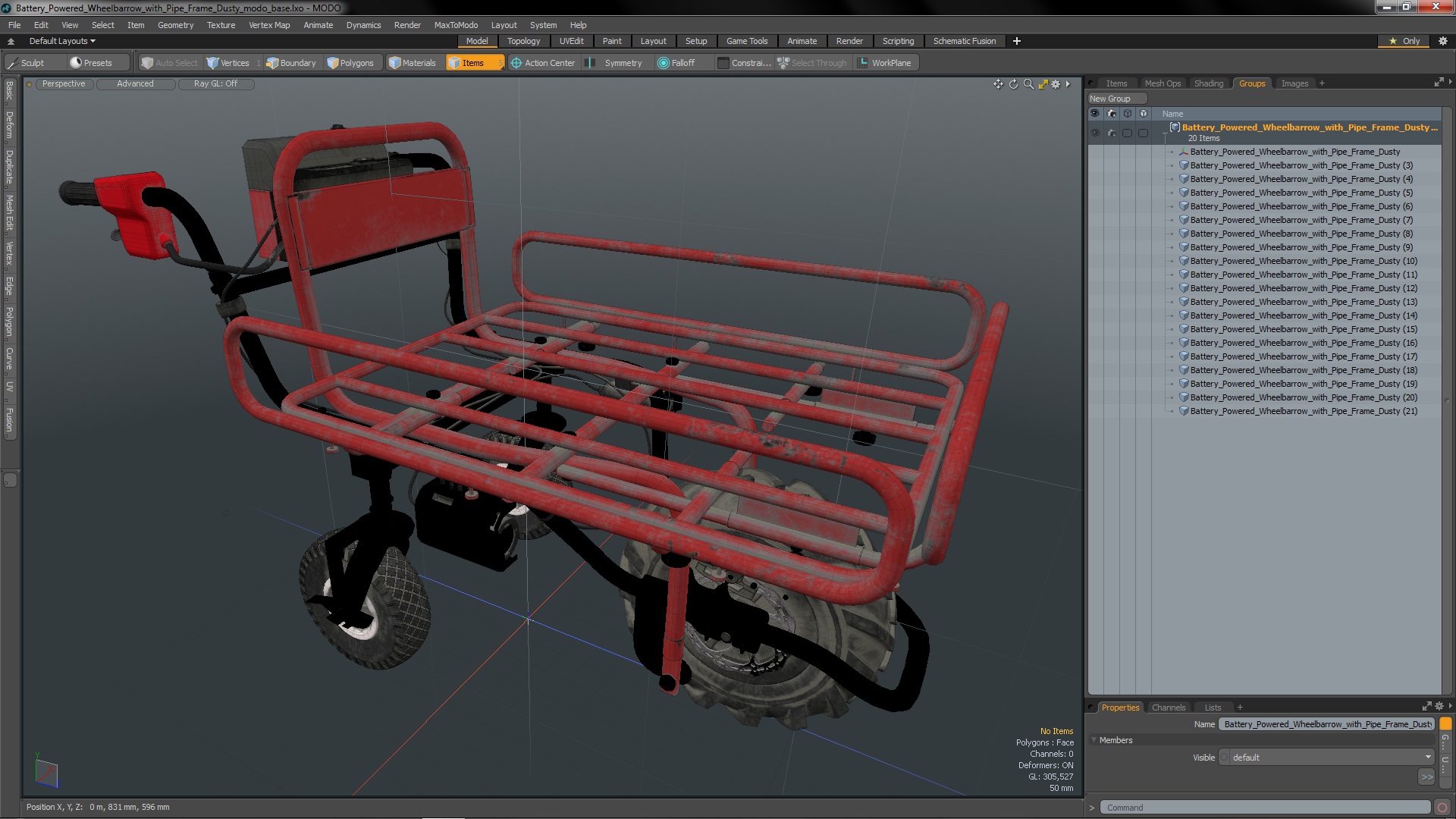Toggle the Only star option
The width and height of the screenshot is (1456, 819).
(x=1404, y=41)
